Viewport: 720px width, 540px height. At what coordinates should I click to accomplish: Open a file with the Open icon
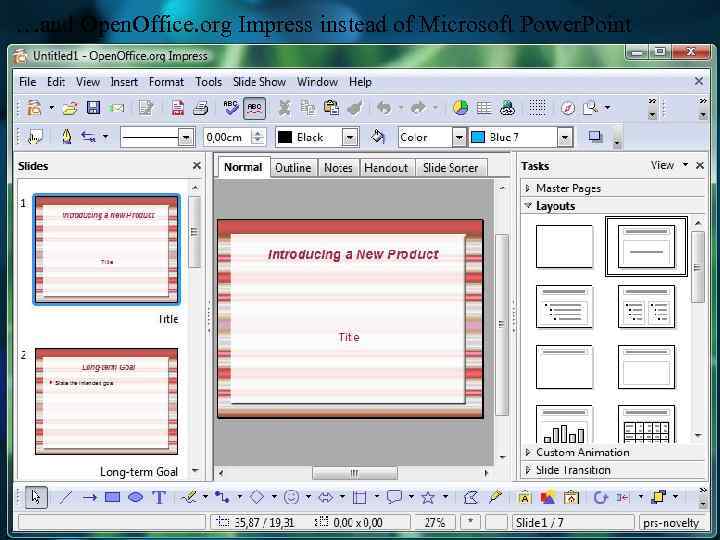(x=70, y=108)
